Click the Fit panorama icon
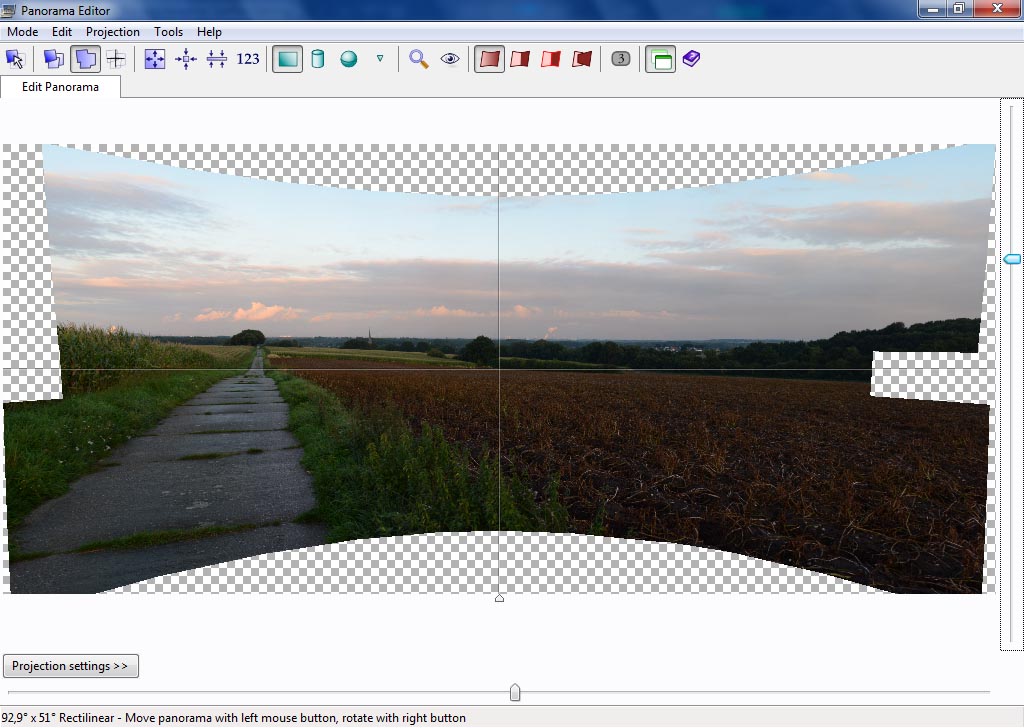Screen dimensions: 1024x728 click(155, 59)
